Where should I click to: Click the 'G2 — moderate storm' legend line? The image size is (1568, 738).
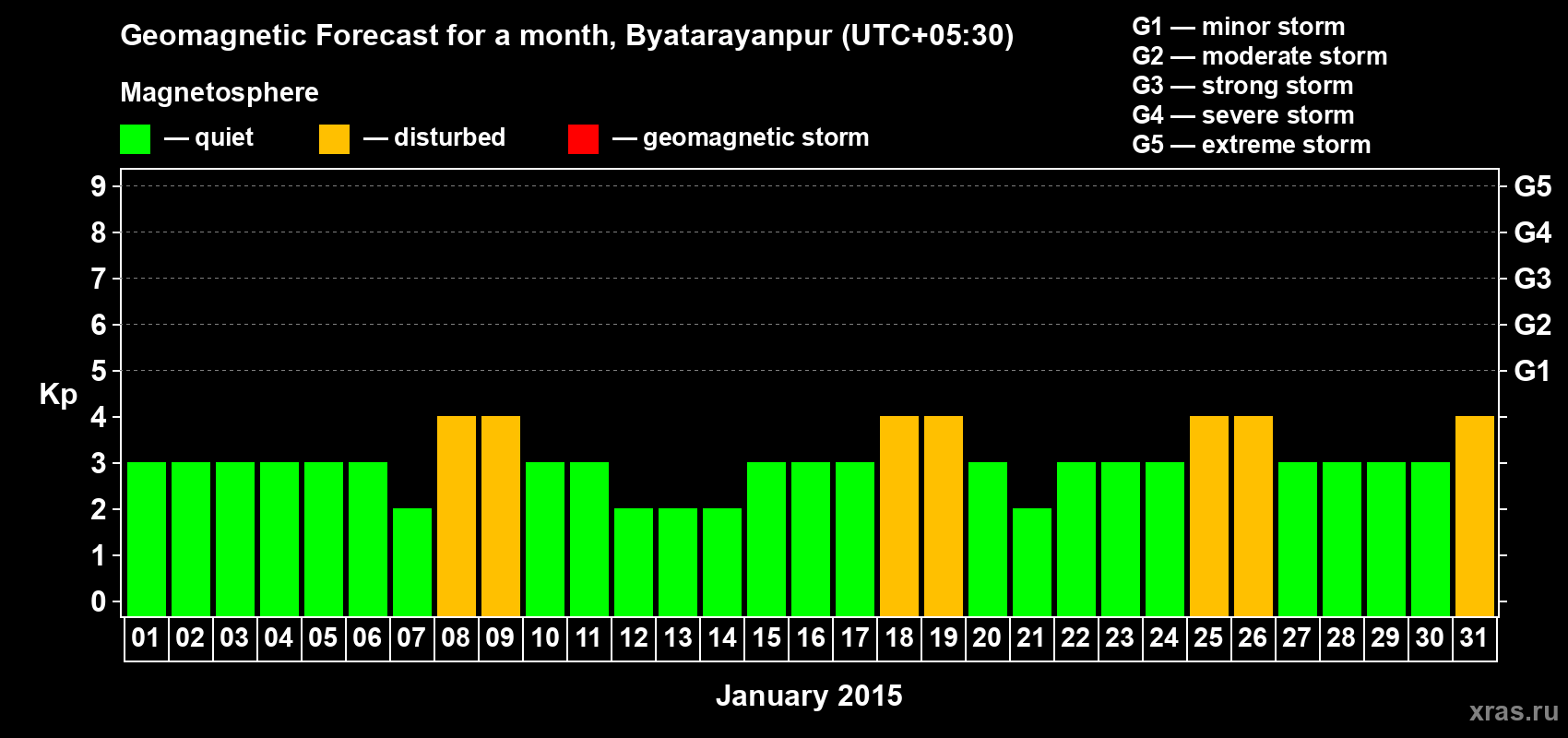click(x=1260, y=56)
